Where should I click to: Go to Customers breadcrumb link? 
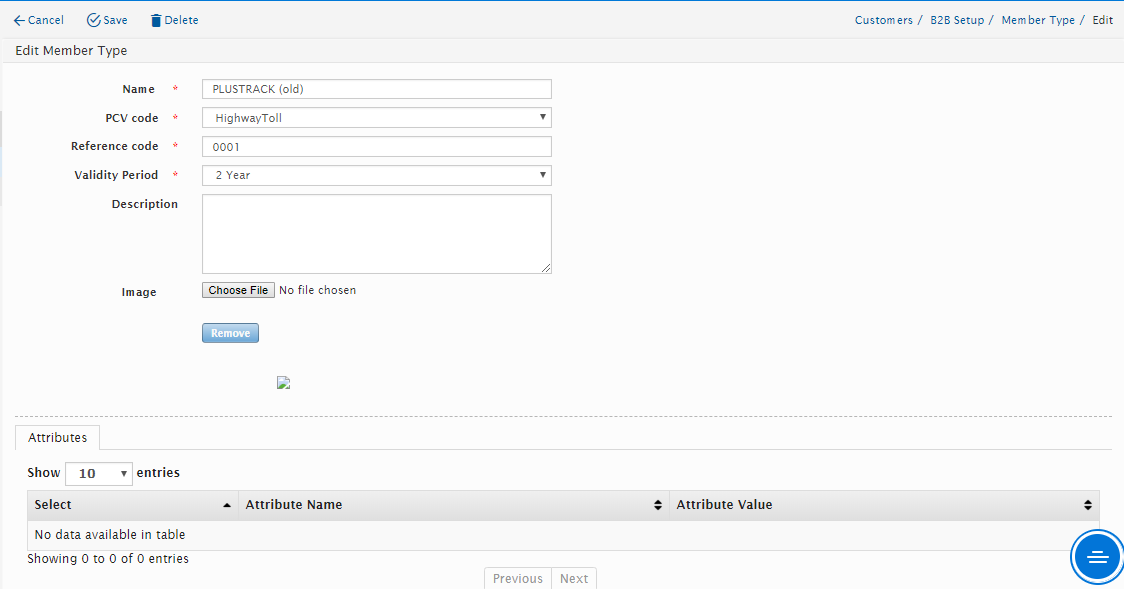pyautogui.click(x=883, y=20)
